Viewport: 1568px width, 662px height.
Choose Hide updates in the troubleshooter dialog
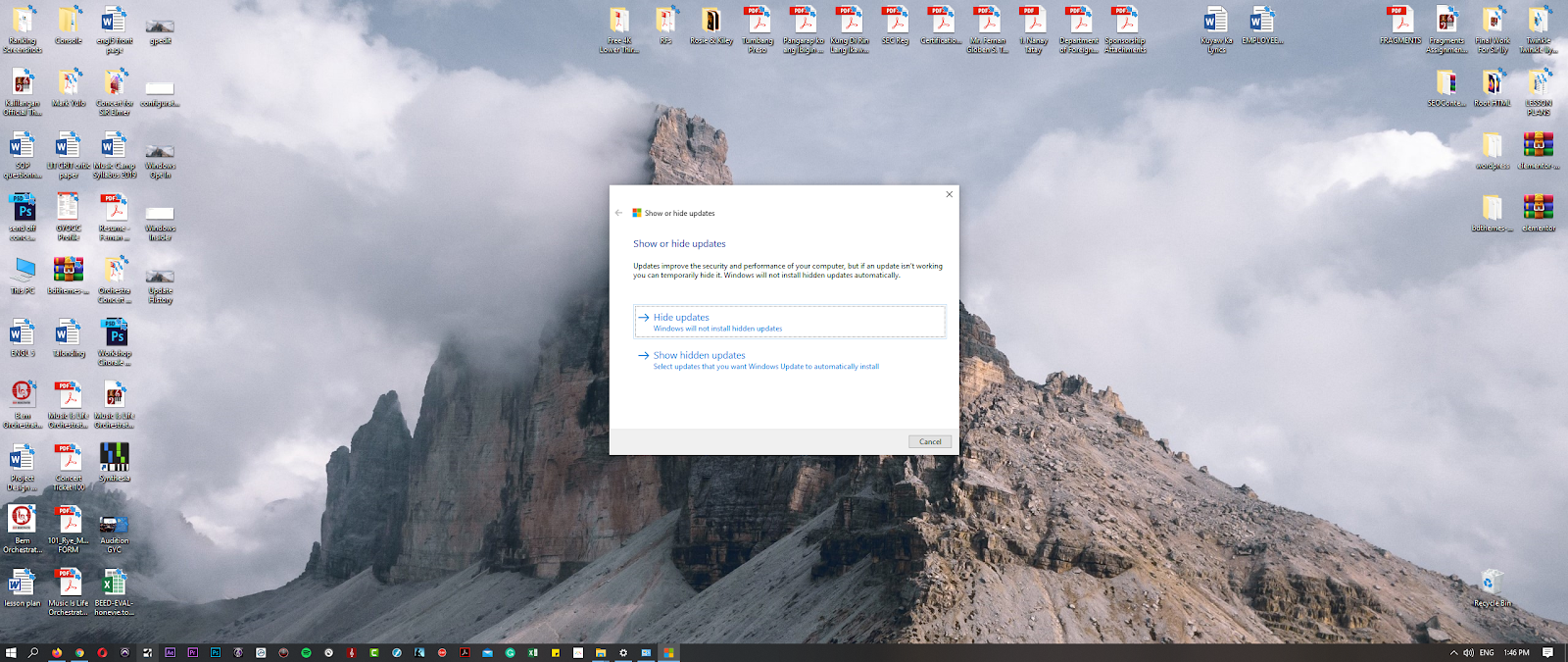(790, 322)
